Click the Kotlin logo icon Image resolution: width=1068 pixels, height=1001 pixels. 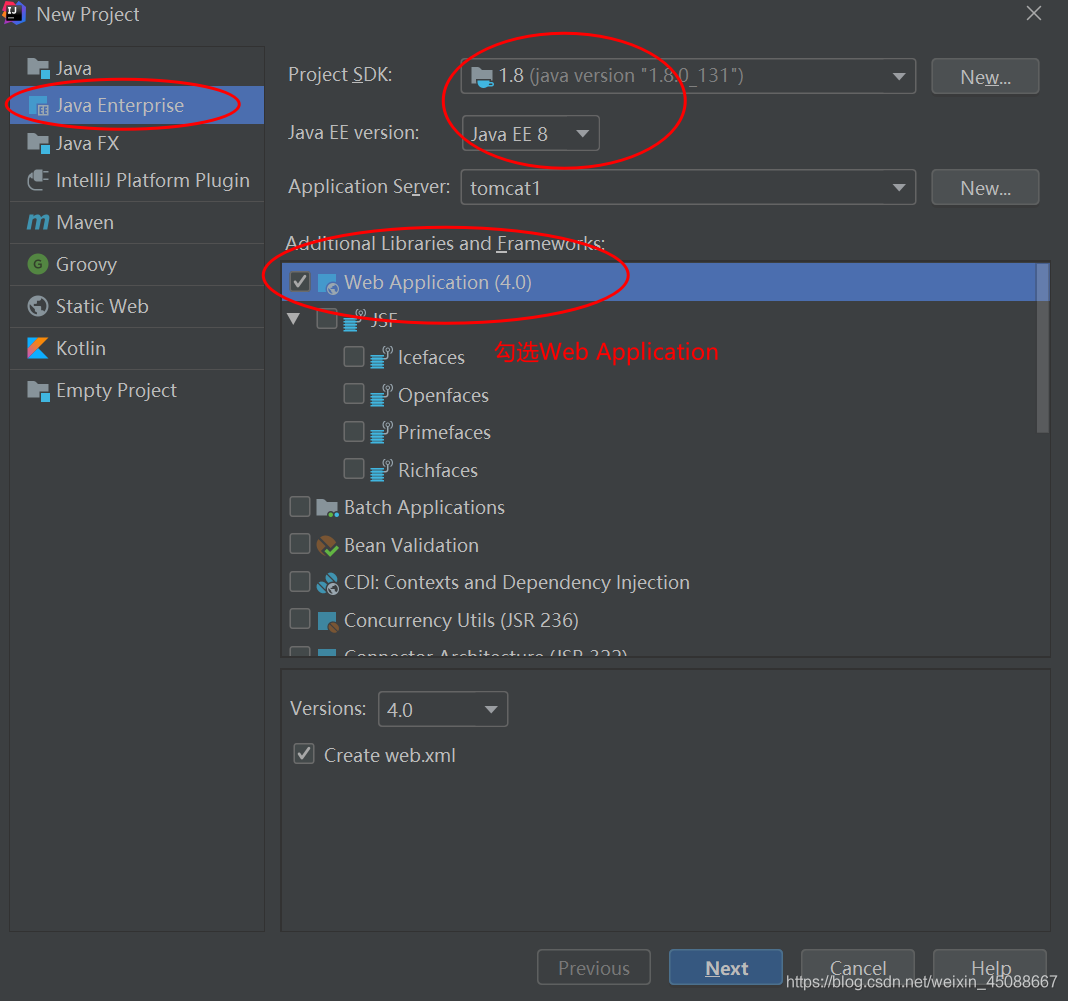coord(38,348)
